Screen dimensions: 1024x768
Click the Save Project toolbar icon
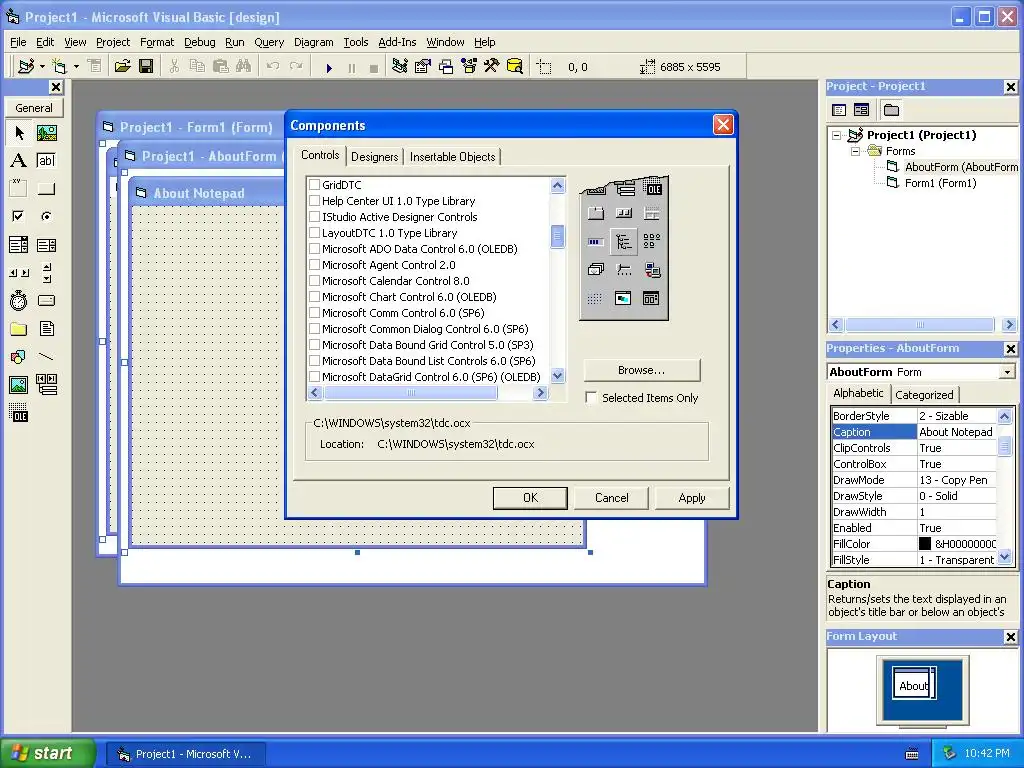click(x=146, y=67)
